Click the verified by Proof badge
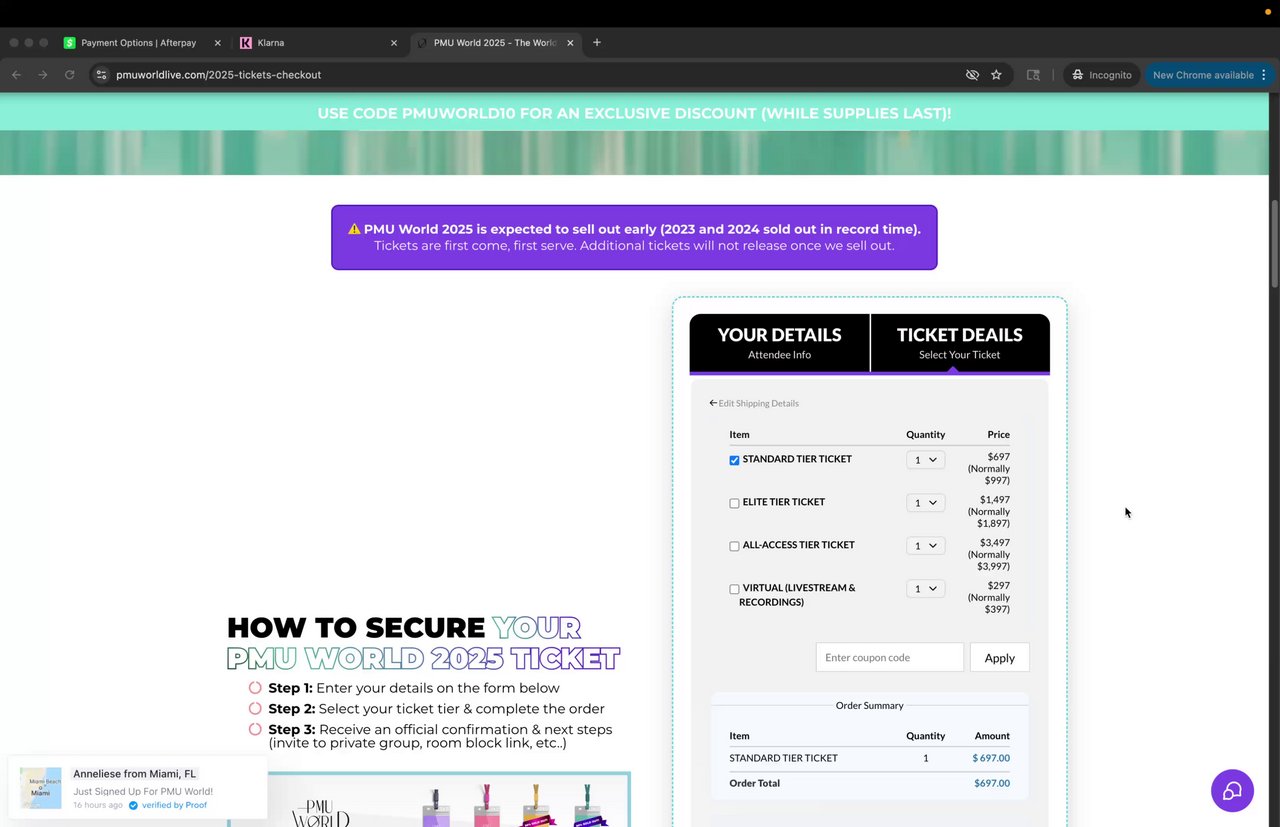 pos(168,805)
